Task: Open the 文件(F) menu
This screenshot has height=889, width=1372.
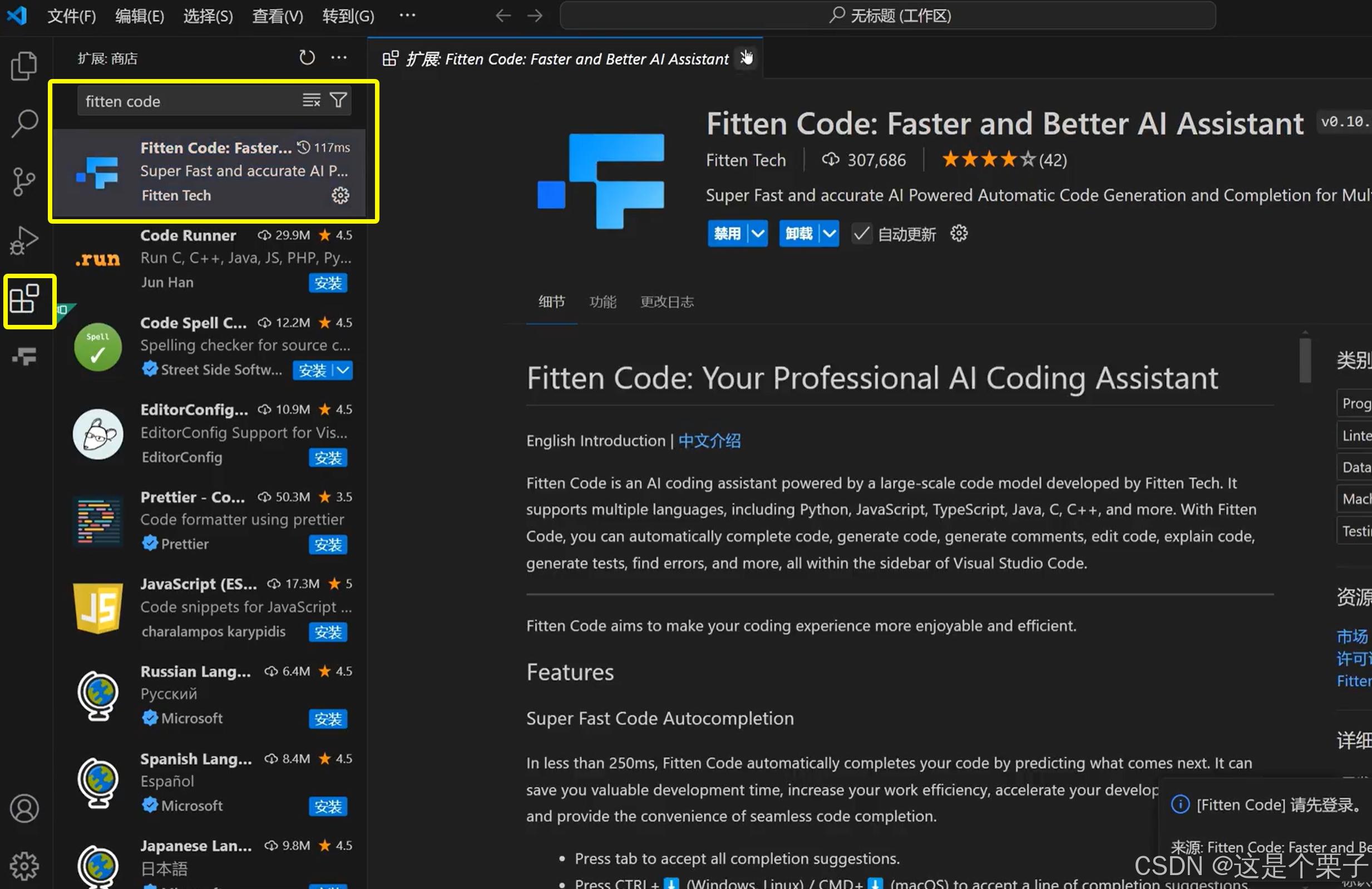Action: point(71,16)
